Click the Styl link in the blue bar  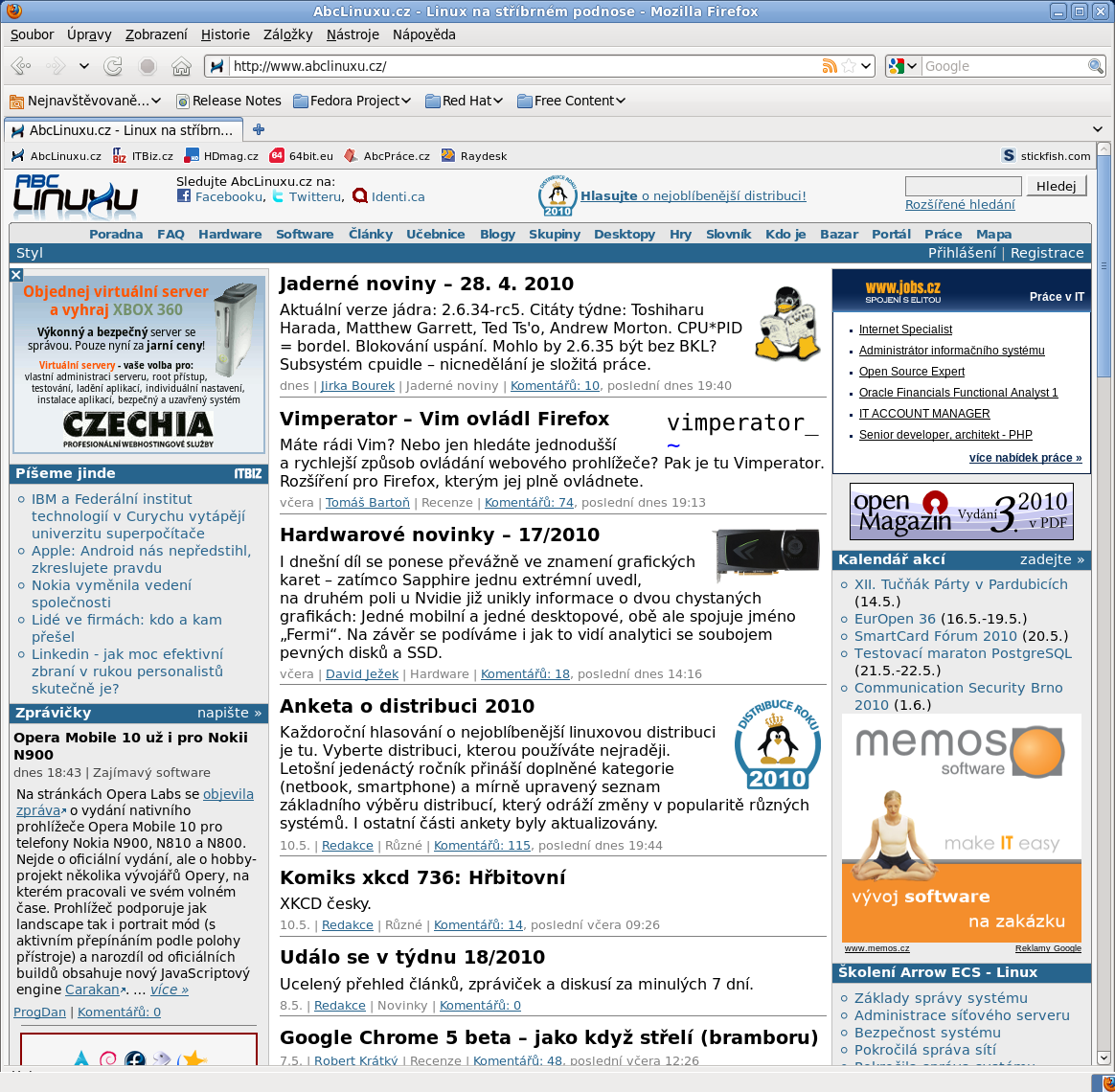tap(29, 253)
